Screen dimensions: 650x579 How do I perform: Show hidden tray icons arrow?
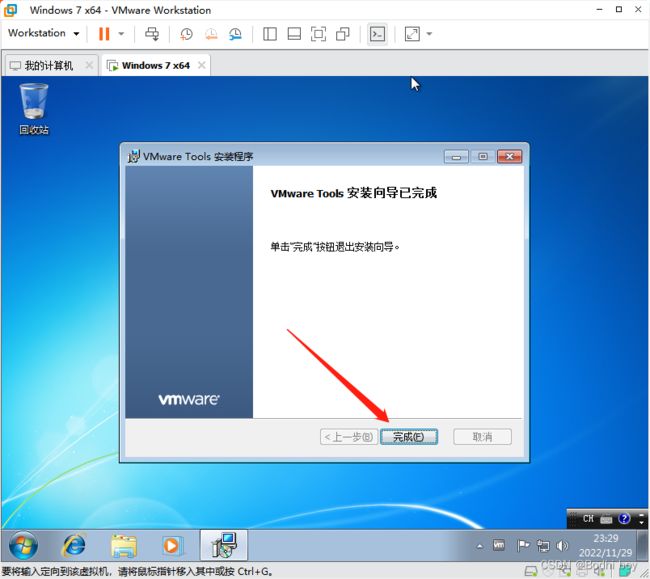point(480,546)
